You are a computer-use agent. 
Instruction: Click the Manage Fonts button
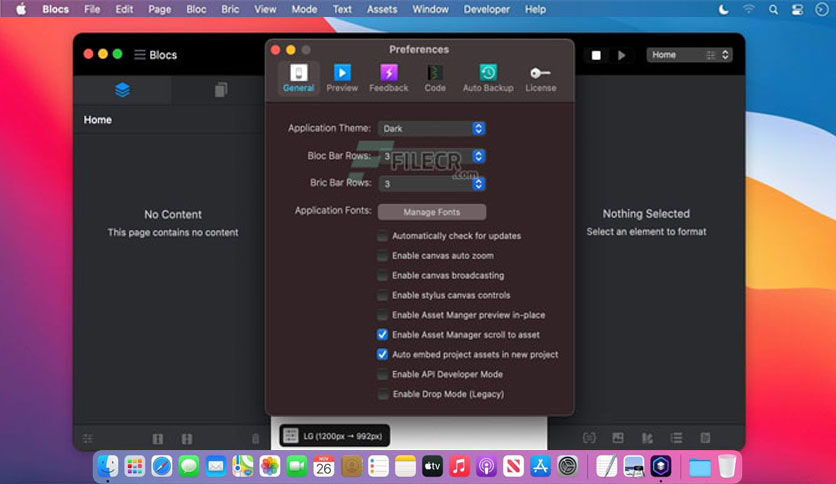pyautogui.click(x=431, y=212)
